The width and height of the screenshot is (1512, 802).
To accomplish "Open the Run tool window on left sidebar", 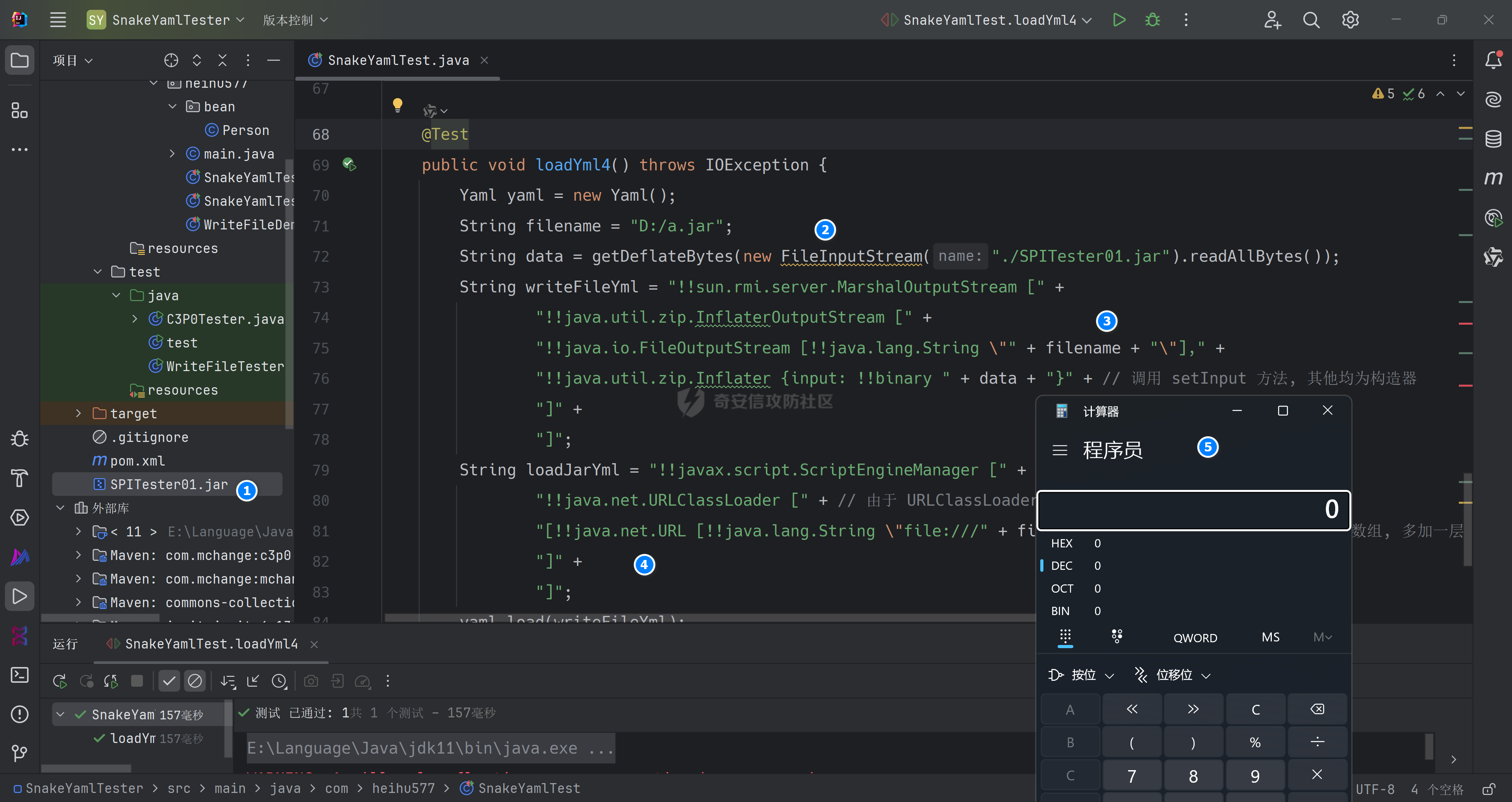I will [19, 596].
